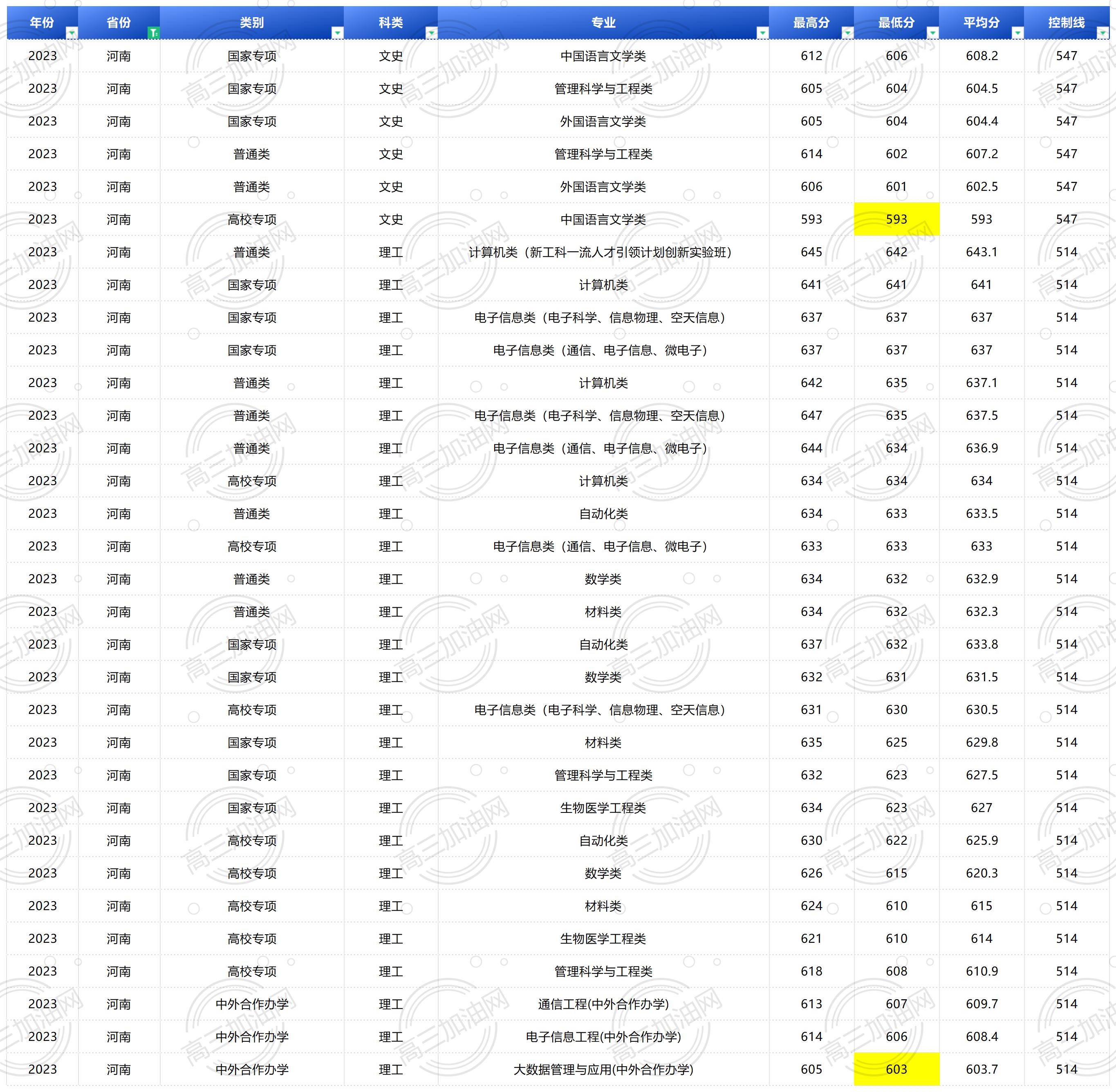This screenshot has height=1092, width=1116.
Task: Click average score 609.7
Action: (981, 1004)
